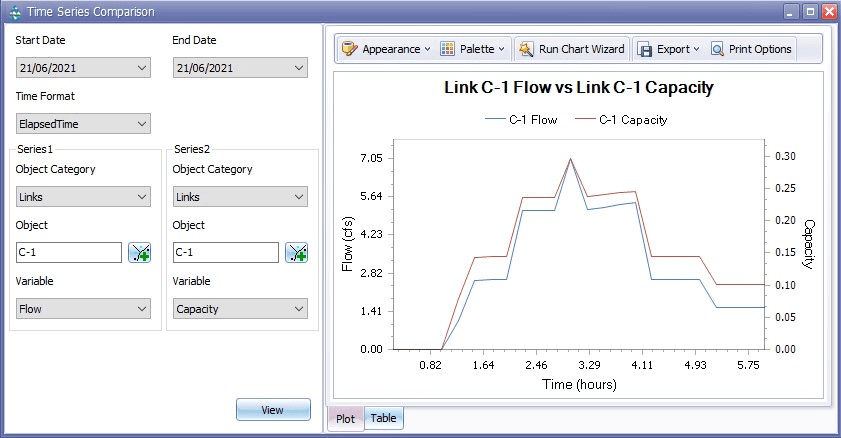Viewport: 841px width, 438px height.
Task: Open Series1 Variable Flow dropdown
Action: pyautogui.click(x=84, y=309)
